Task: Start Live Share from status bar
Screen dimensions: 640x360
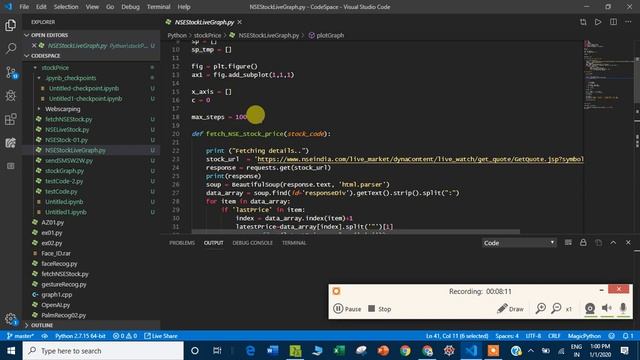Action: (161, 336)
